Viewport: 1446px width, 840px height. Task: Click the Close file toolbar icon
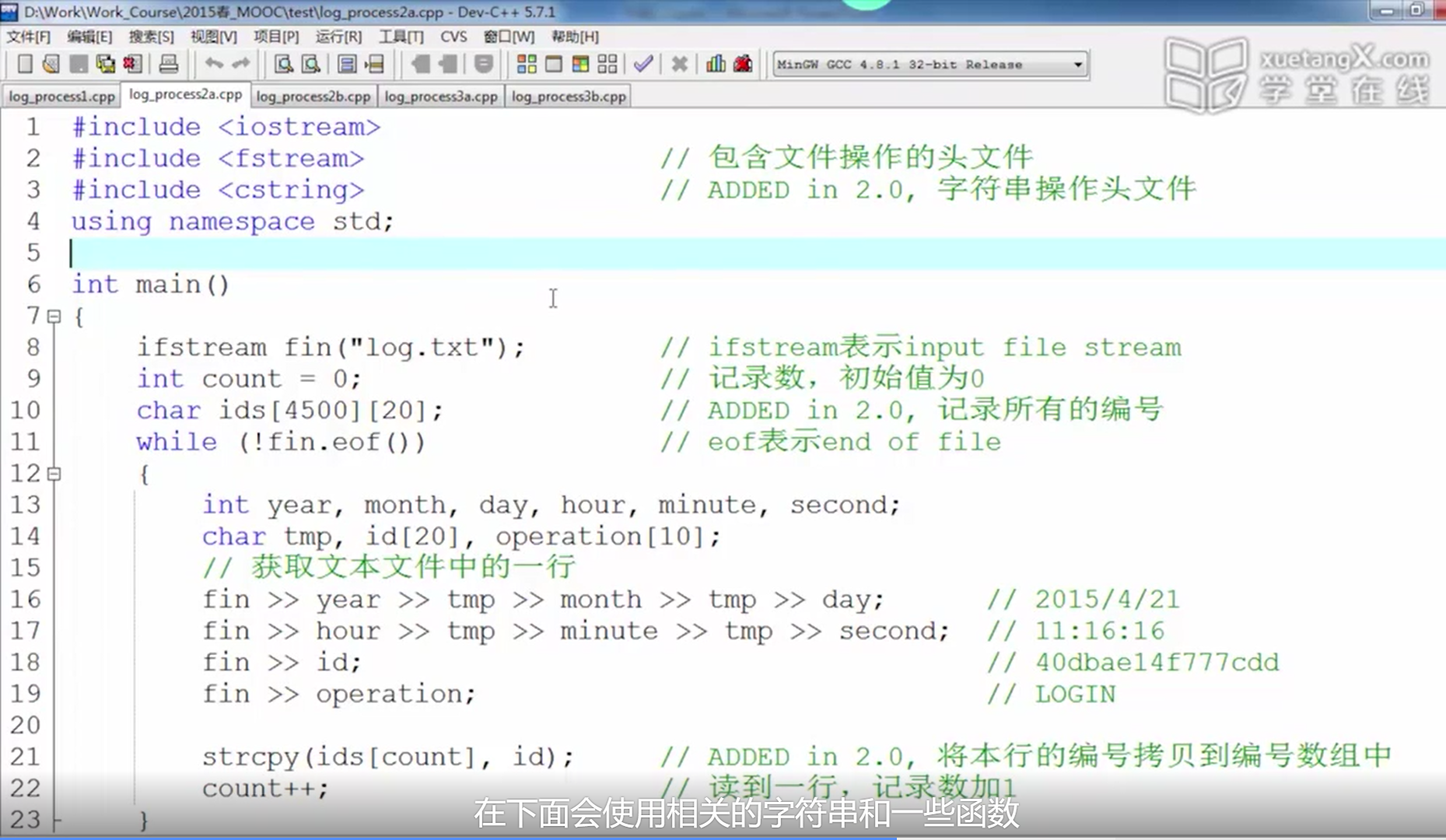pos(133,65)
